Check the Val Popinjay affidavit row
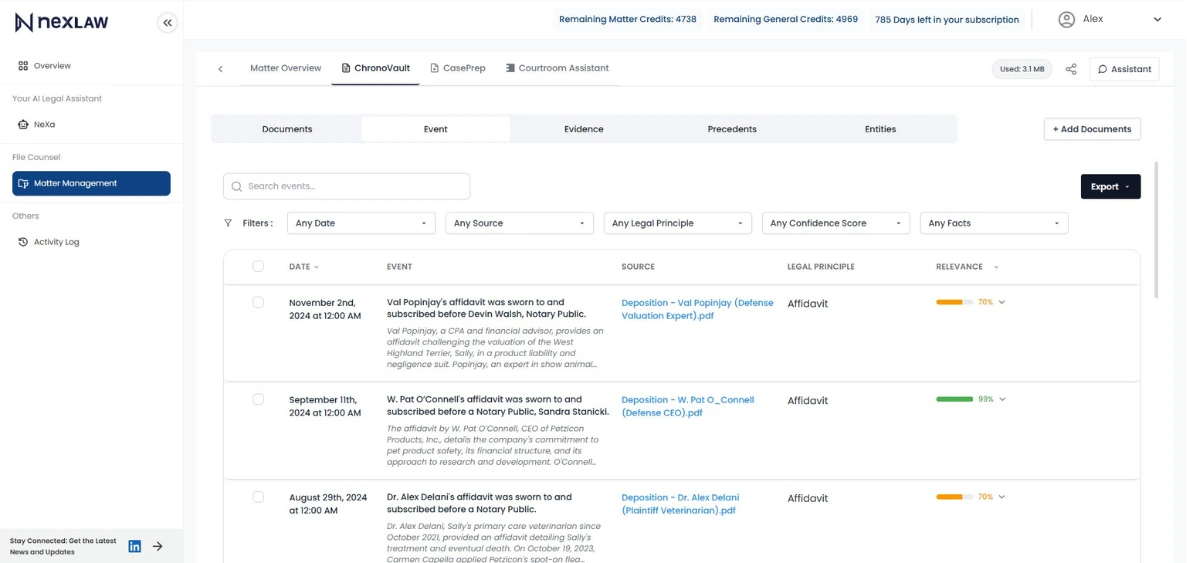 click(258, 302)
